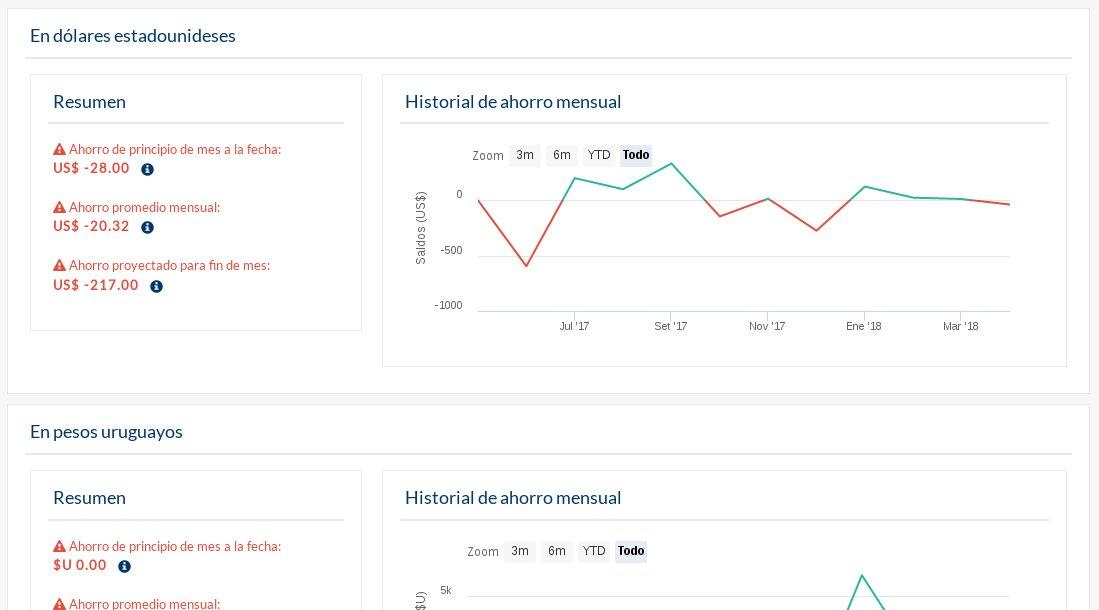Set pesos chart zoom to 3m
The height and width of the screenshot is (610, 1099).
coord(520,551)
